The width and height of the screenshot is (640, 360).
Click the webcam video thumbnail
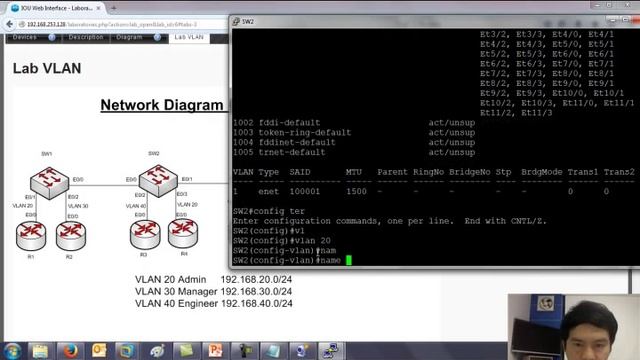[574, 327]
